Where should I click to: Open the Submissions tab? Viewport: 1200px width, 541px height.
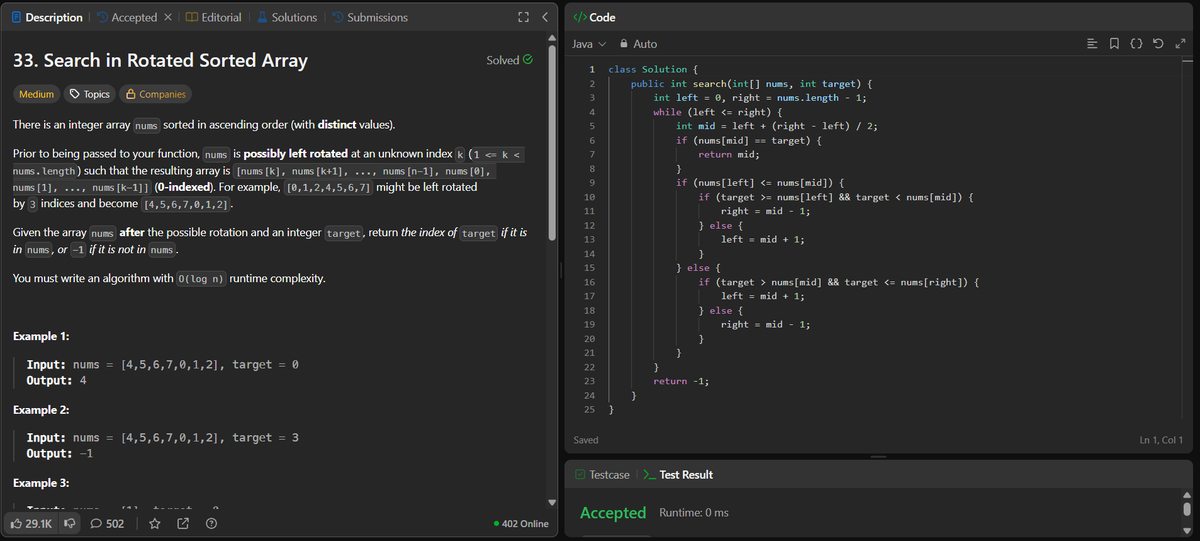tap(369, 17)
